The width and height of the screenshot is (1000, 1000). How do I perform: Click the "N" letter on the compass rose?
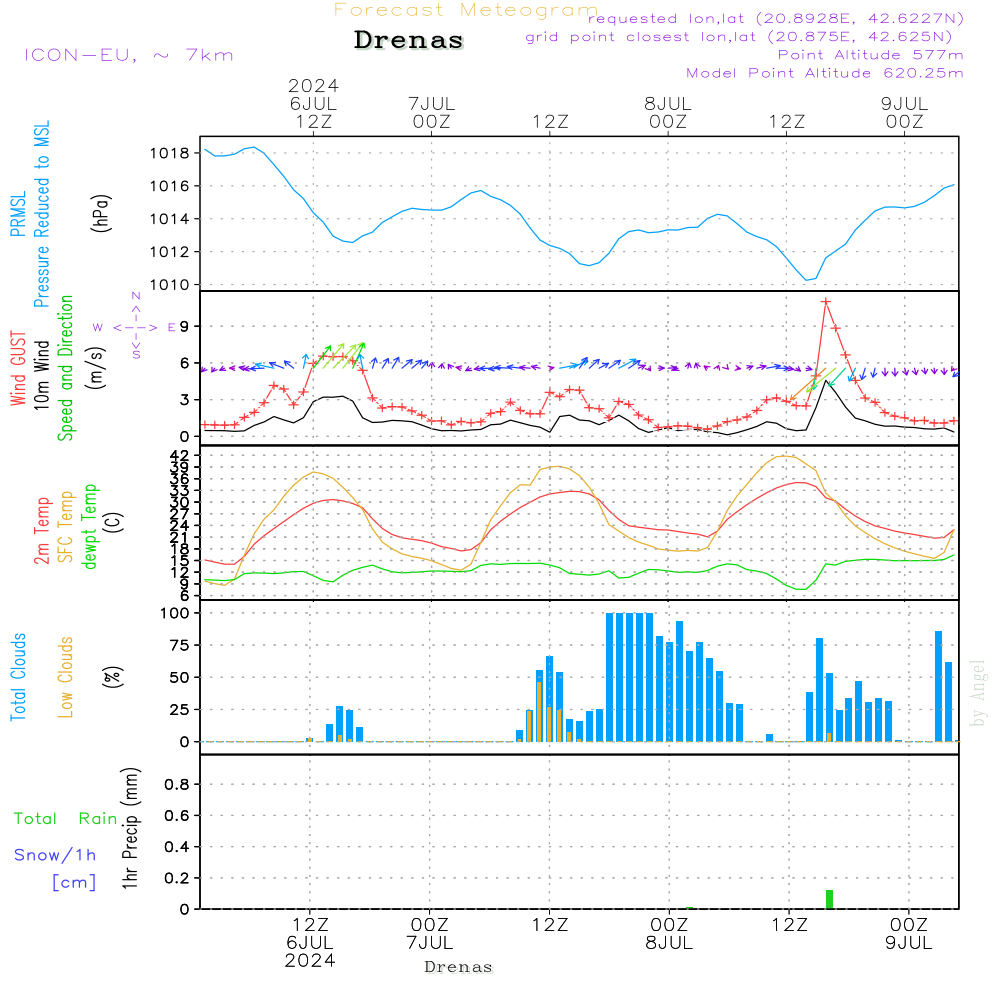point(136,296)
